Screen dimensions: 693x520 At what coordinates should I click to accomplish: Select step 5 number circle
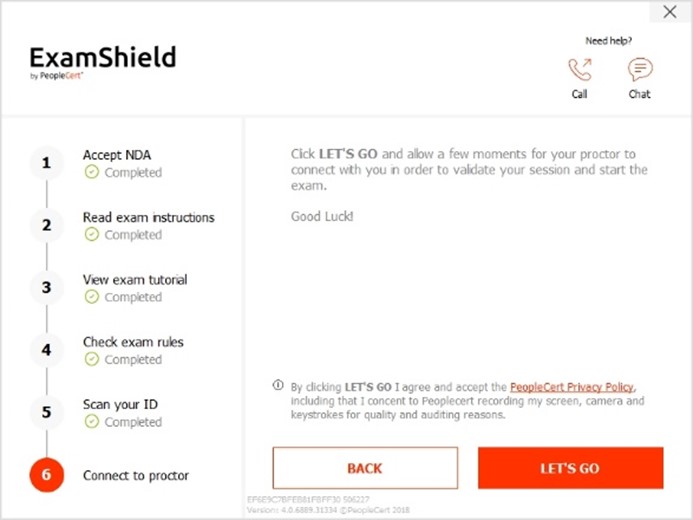click(x=46, y=412)
